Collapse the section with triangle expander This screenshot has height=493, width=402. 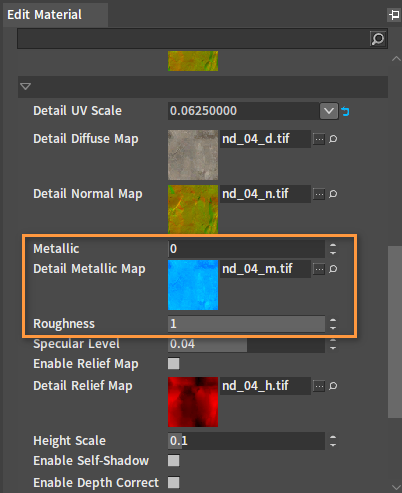click(25, 87)
